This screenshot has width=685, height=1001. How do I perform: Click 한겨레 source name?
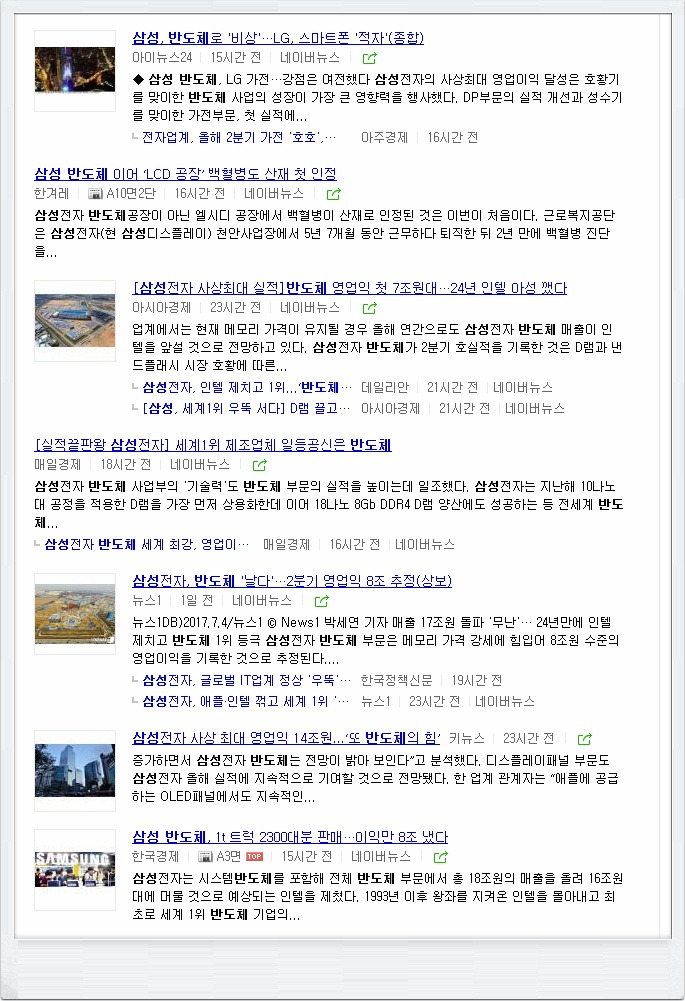52,193
